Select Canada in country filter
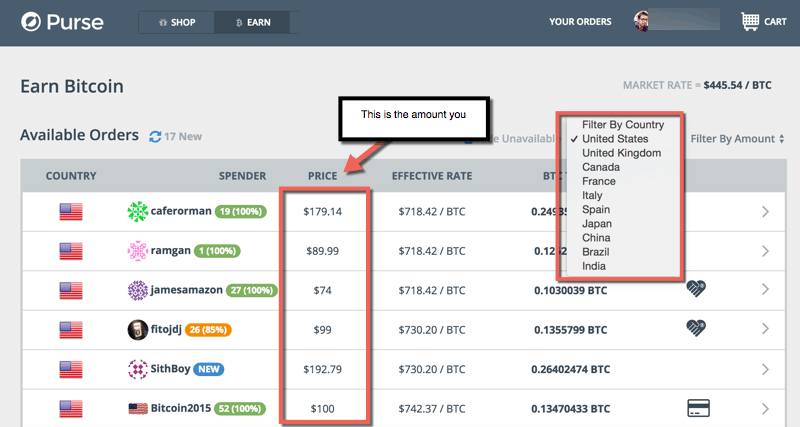800x427 pixels. pos(601,167)
